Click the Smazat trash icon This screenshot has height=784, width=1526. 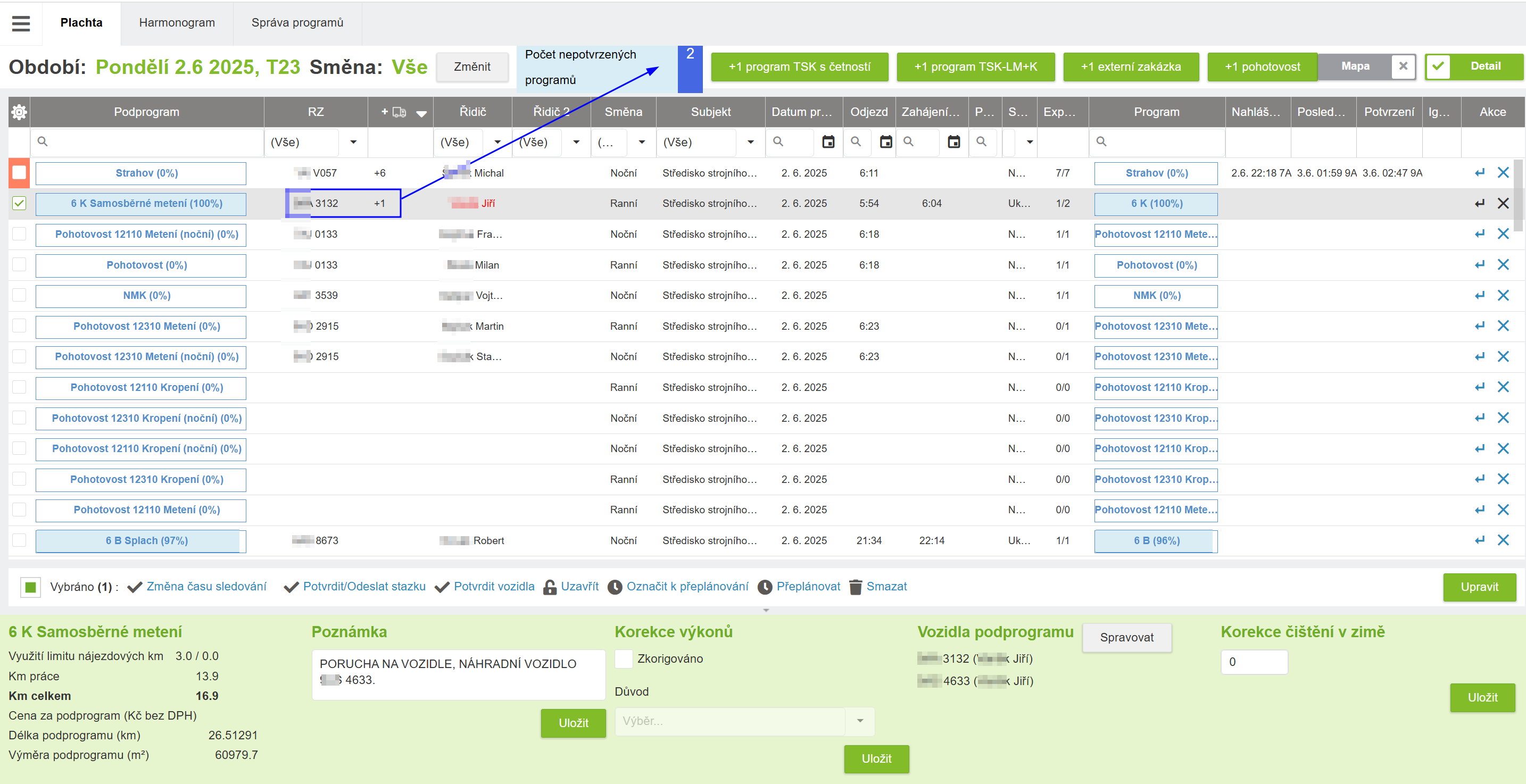[x=856, y=587]
